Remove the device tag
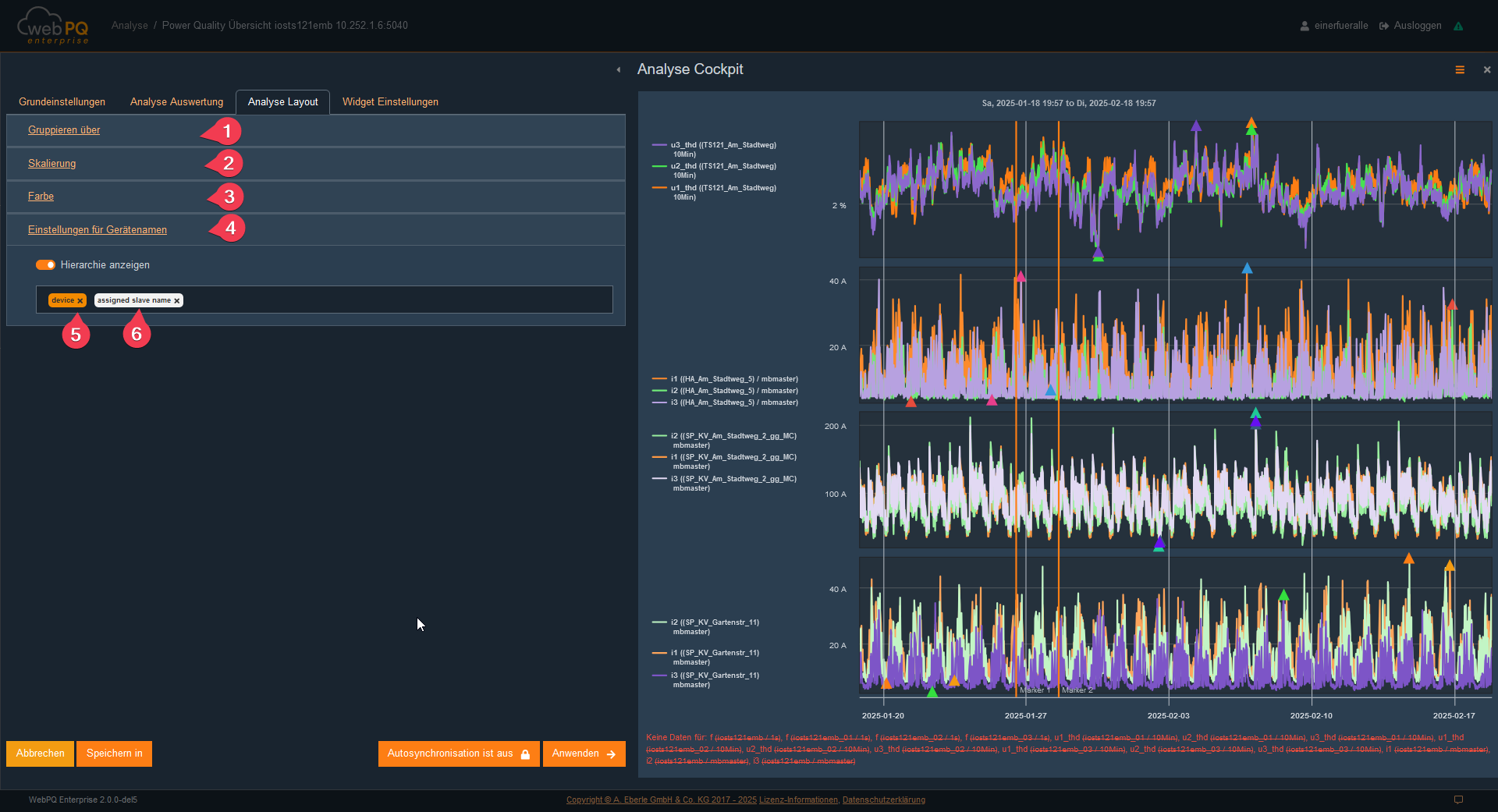The height and width of the screenshot is (812, 1498). [80, 301]
